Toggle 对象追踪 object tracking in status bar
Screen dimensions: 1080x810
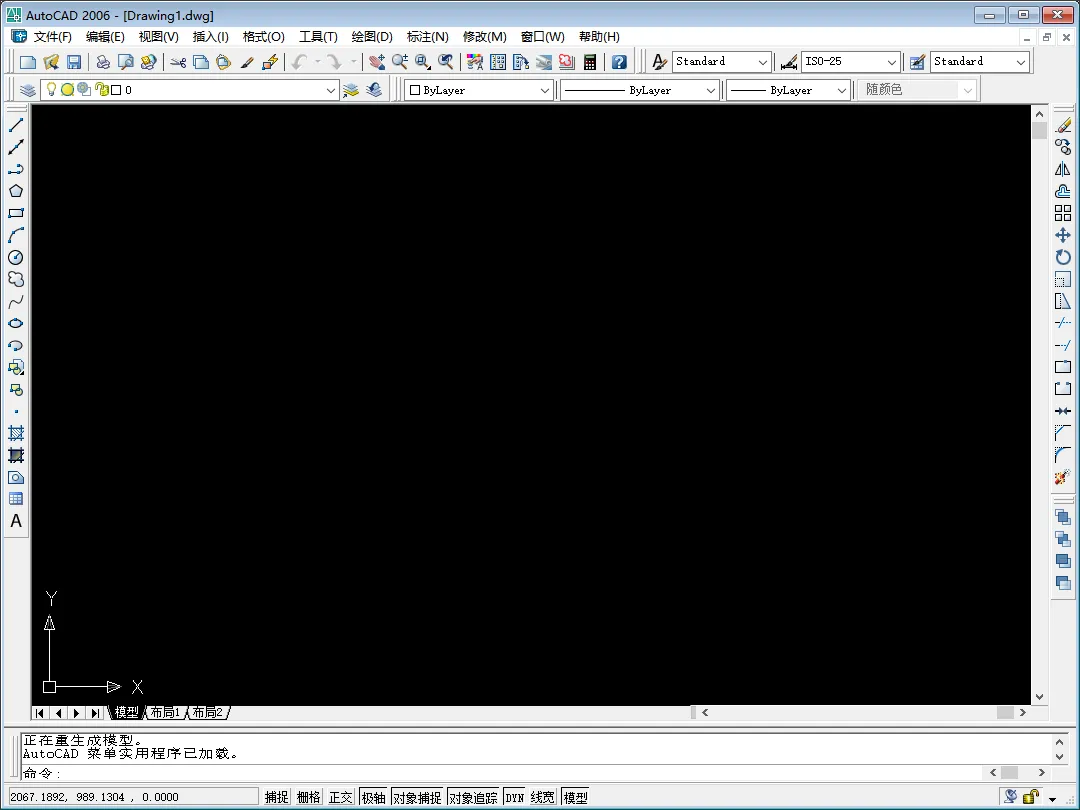(473, 797)
